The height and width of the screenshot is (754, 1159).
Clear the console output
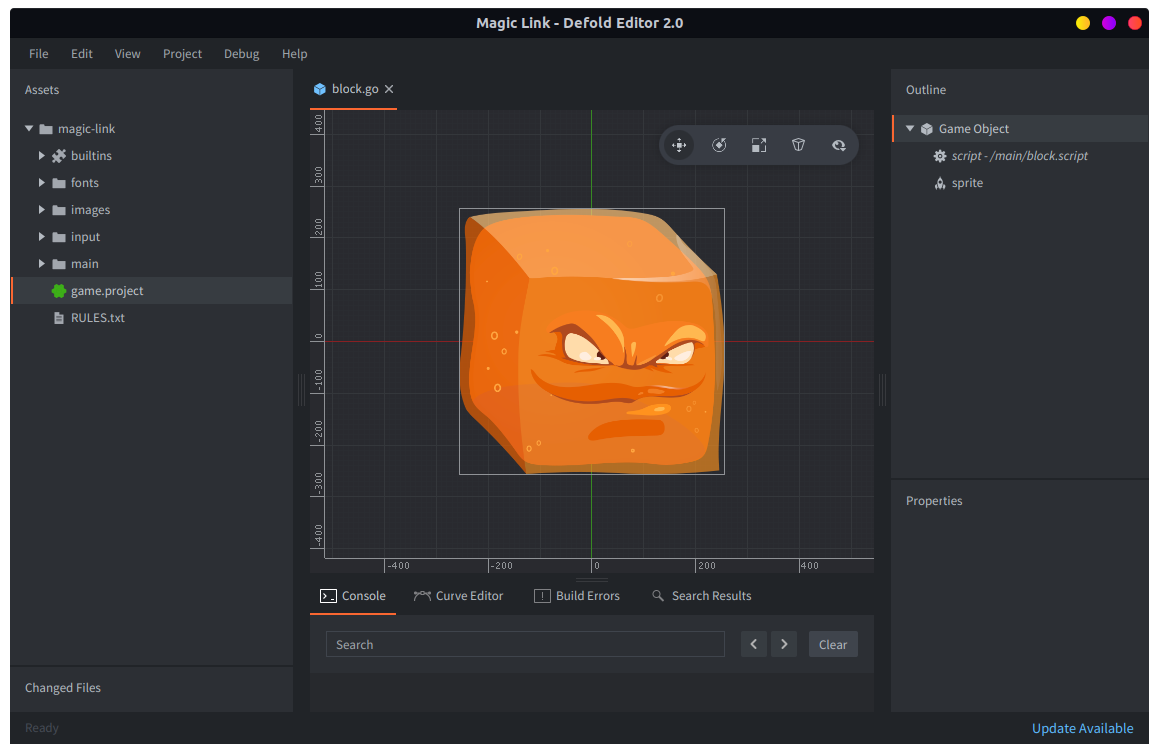pyautogui.click(x=832, y=645)
